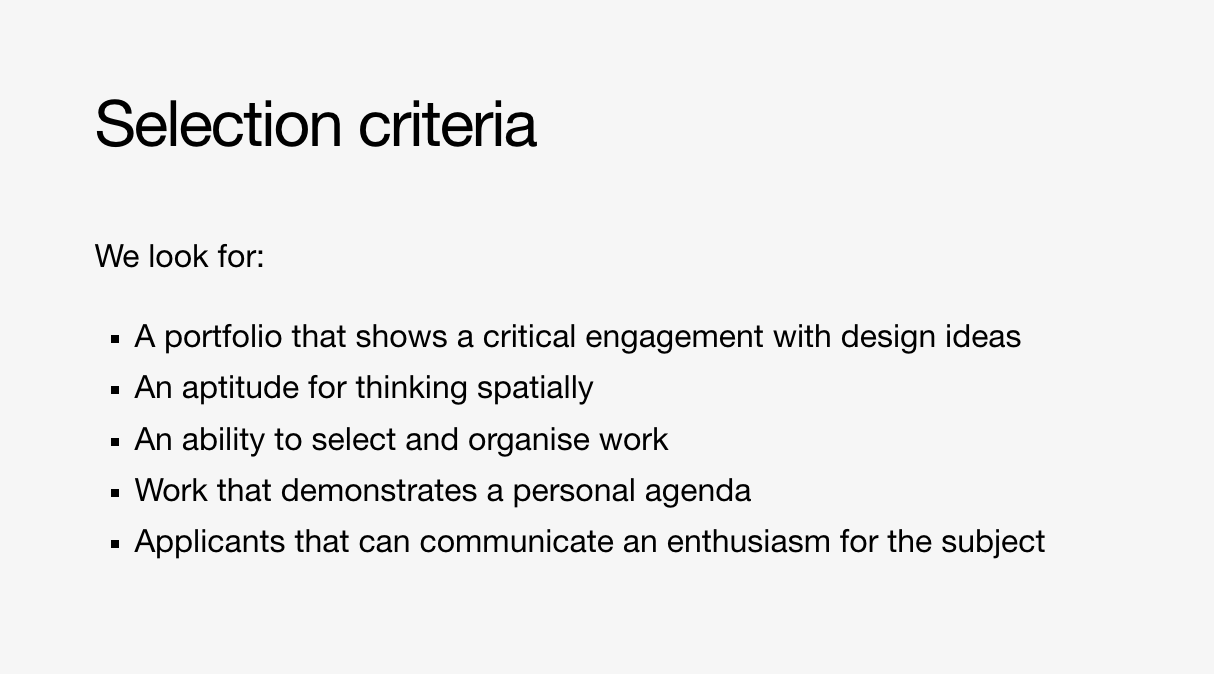The height and width of the screenshot is (674, 1214).
Task: Select the "An ability to select and organise work" line
Action: [401, 439]
